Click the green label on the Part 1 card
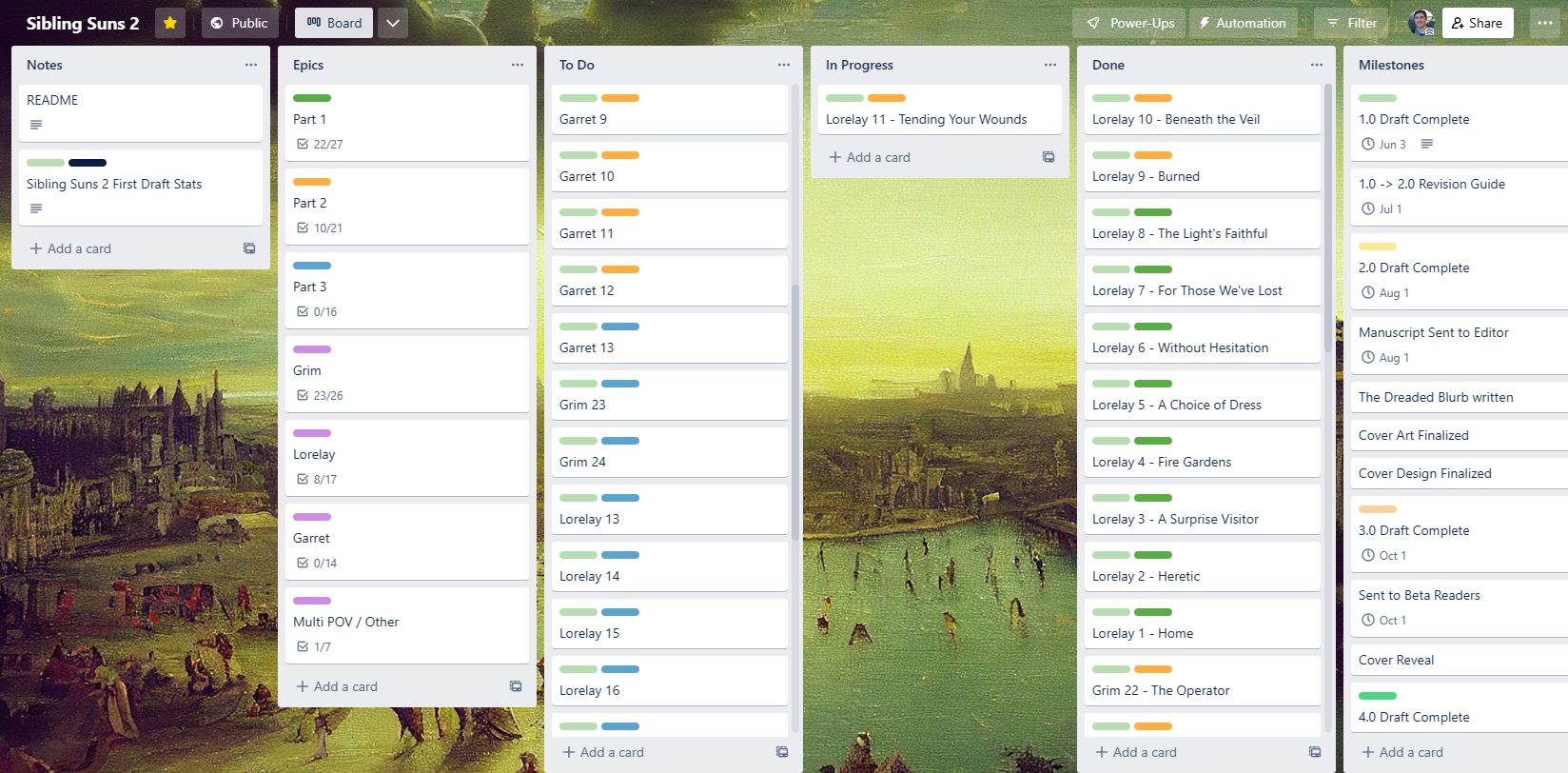This screenshot has width=1568, height=773. [x=312, y=98]
